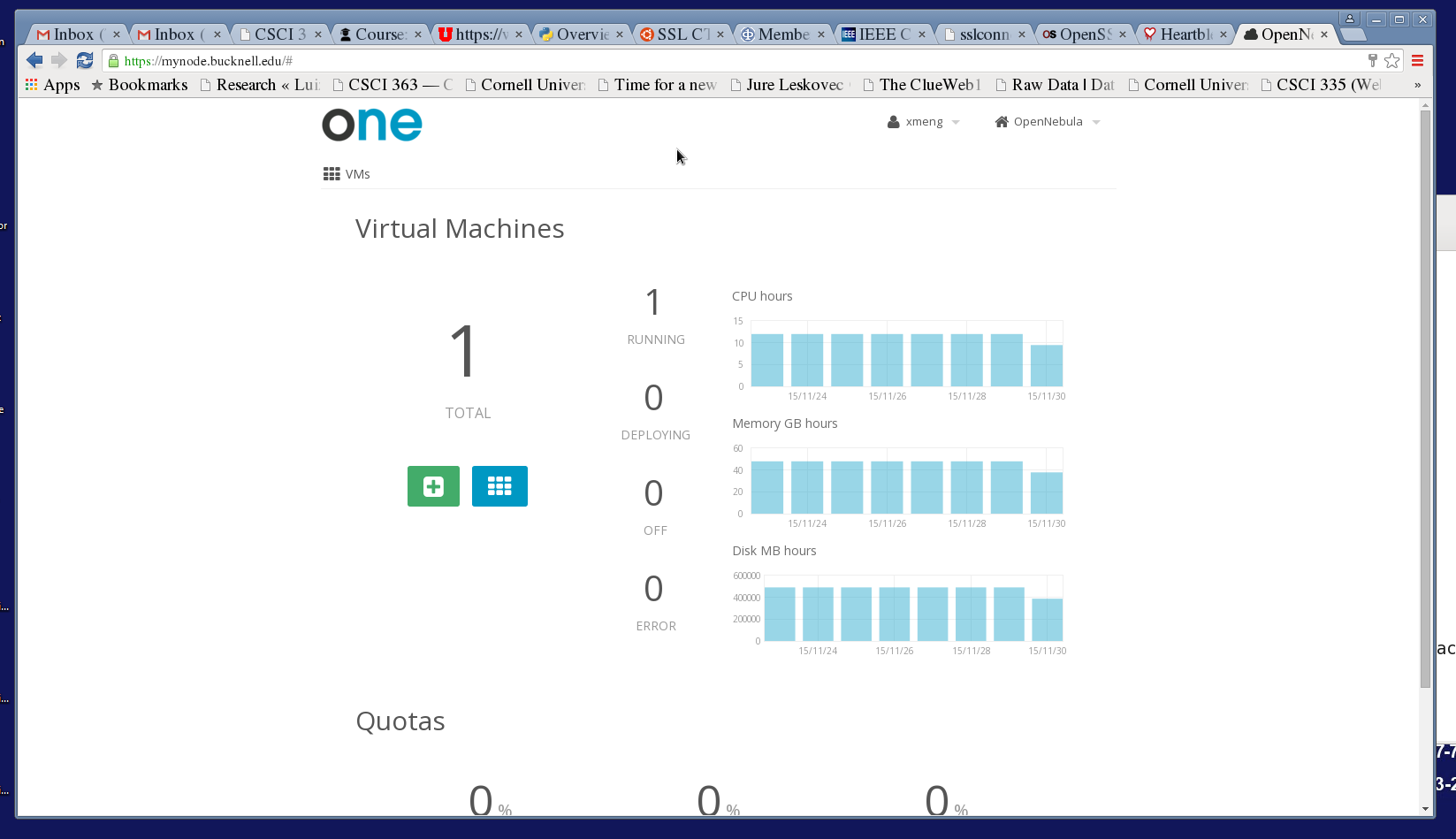Open the Chrome hamburger menu
Image resolution: width=1456 pixels, height=839 pixels.
pyautogui.click(x=1417, y=60)
